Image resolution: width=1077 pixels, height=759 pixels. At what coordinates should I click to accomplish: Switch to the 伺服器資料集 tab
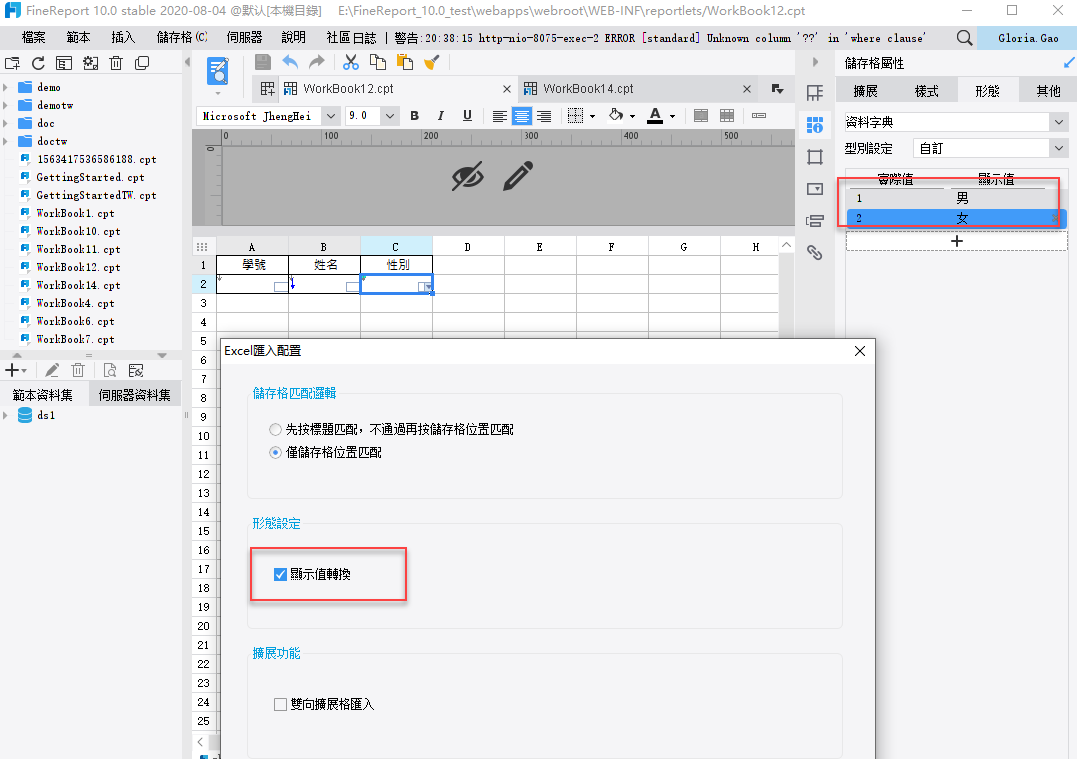(133, 393)
